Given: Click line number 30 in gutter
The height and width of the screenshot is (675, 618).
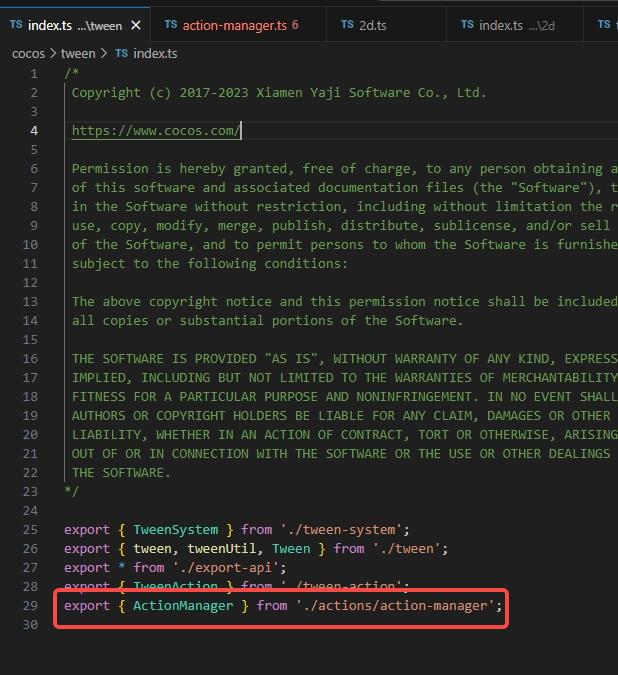Looking at the screenshot, I should pyautogui.click(x=30, y=625).
